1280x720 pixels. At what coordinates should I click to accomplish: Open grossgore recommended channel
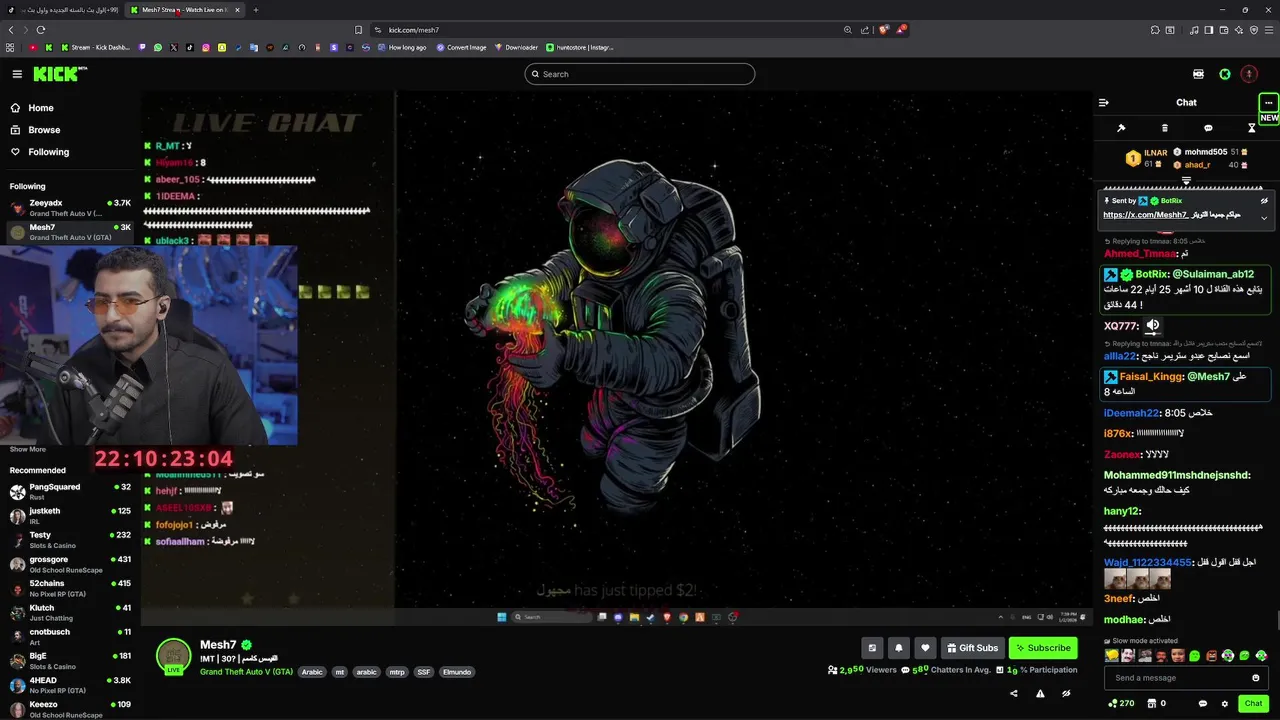coord(70,564)
